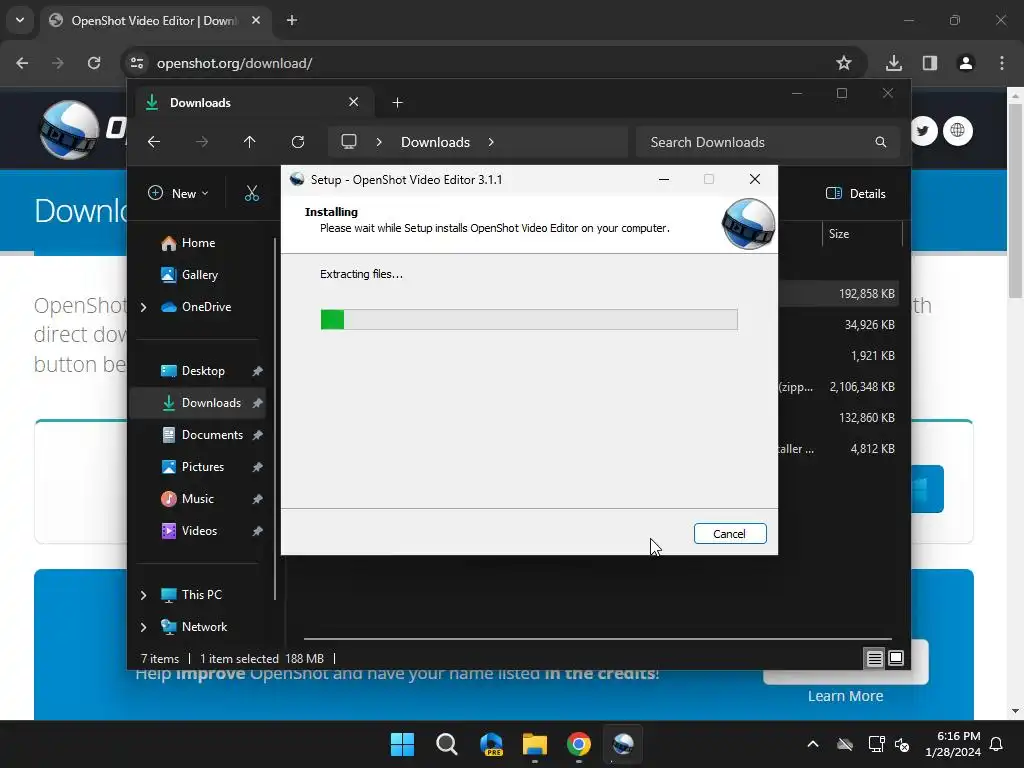Image resolution: width=1024 pixels, height=768 pixels.
Task: Toggle Chrome side panel
Action: pyautogui.click(x=930, y=63)
